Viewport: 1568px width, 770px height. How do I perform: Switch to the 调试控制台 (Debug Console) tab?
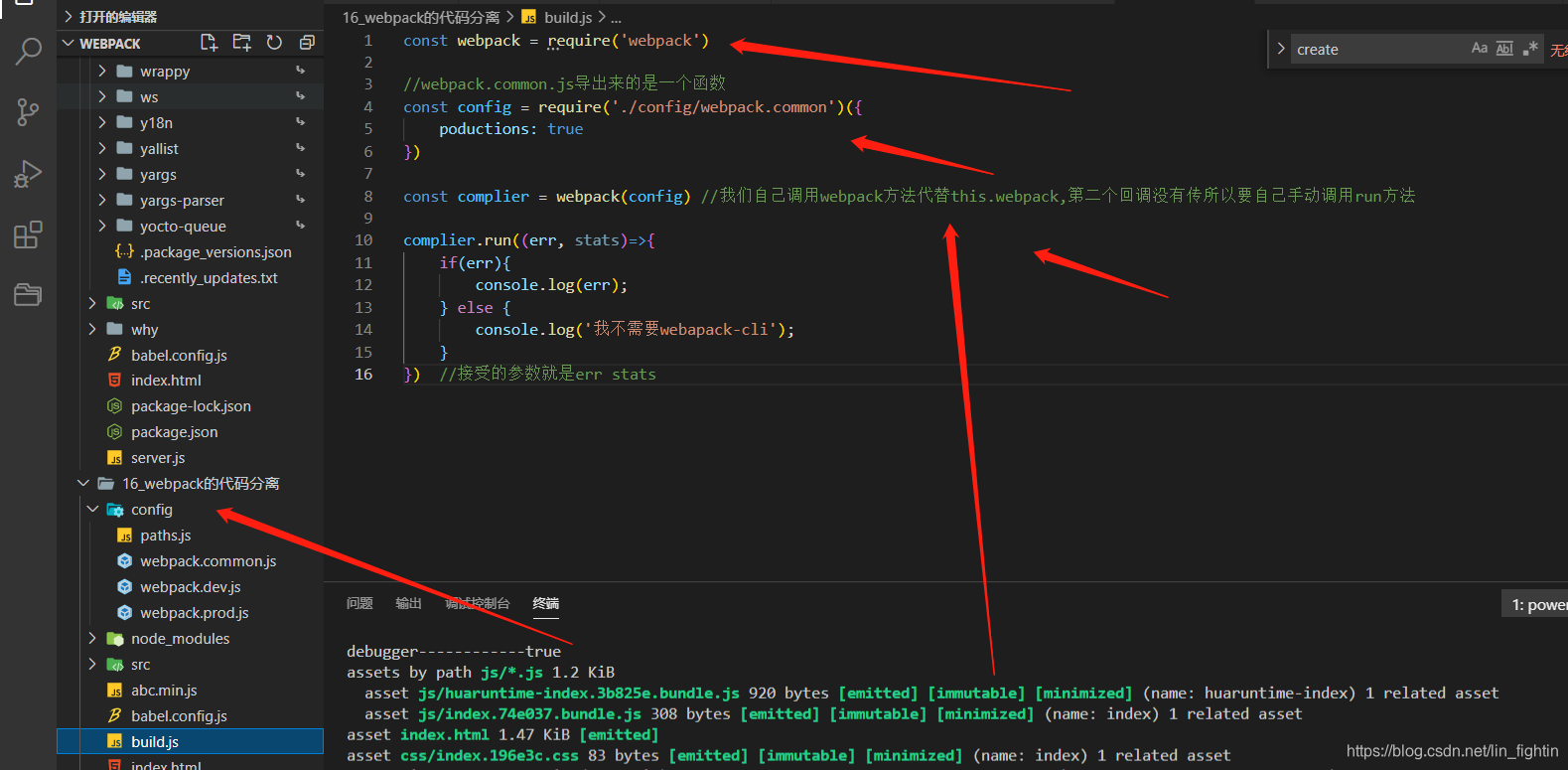click(x=478, y=603)
